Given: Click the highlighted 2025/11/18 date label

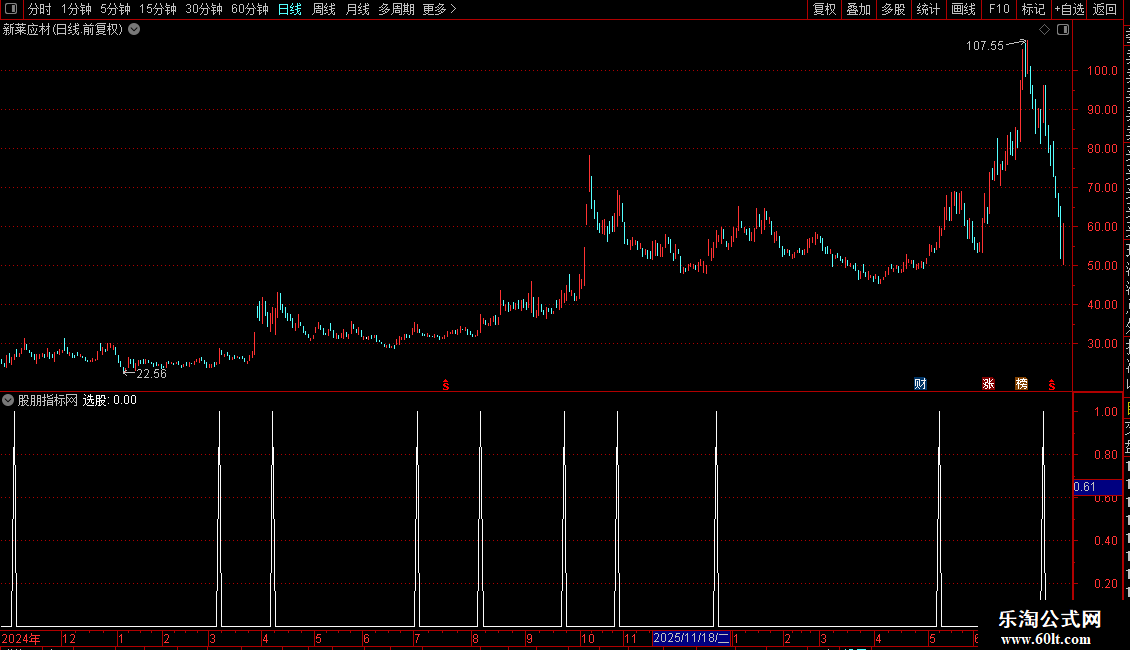Looking at the screenshot, I should [691, 638].
